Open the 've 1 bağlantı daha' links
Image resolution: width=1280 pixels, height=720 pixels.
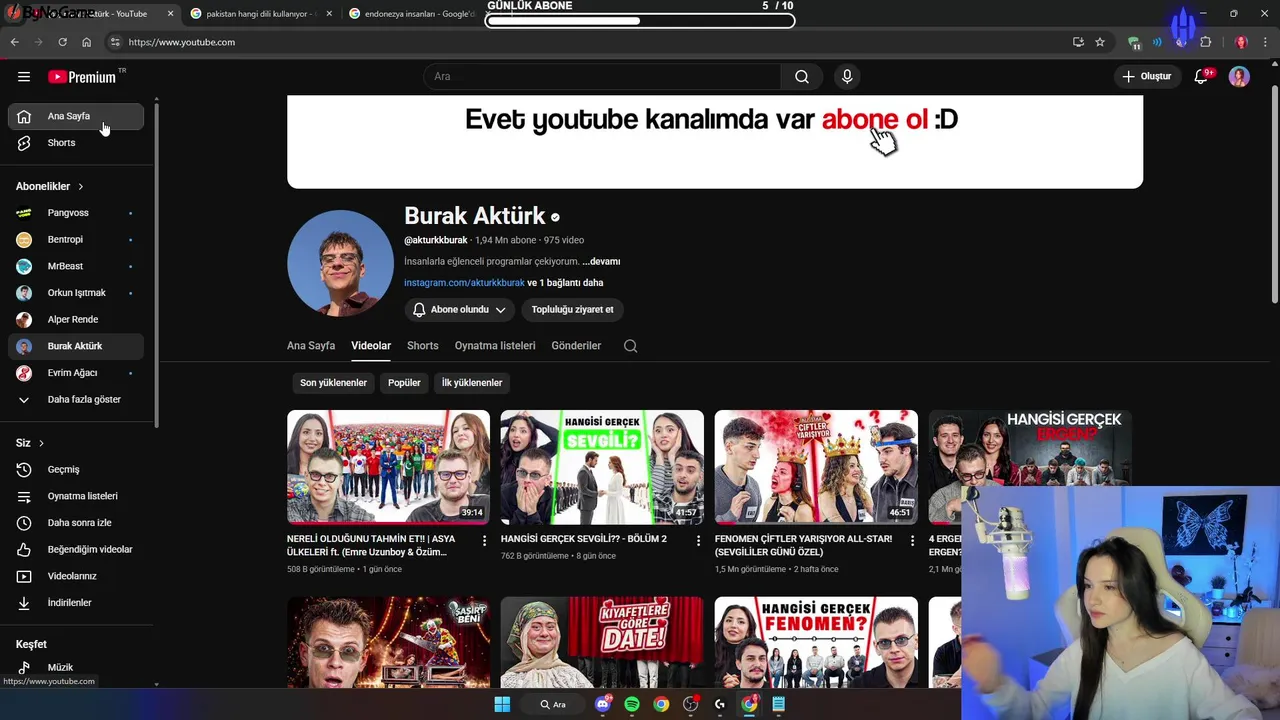(565, 283)
